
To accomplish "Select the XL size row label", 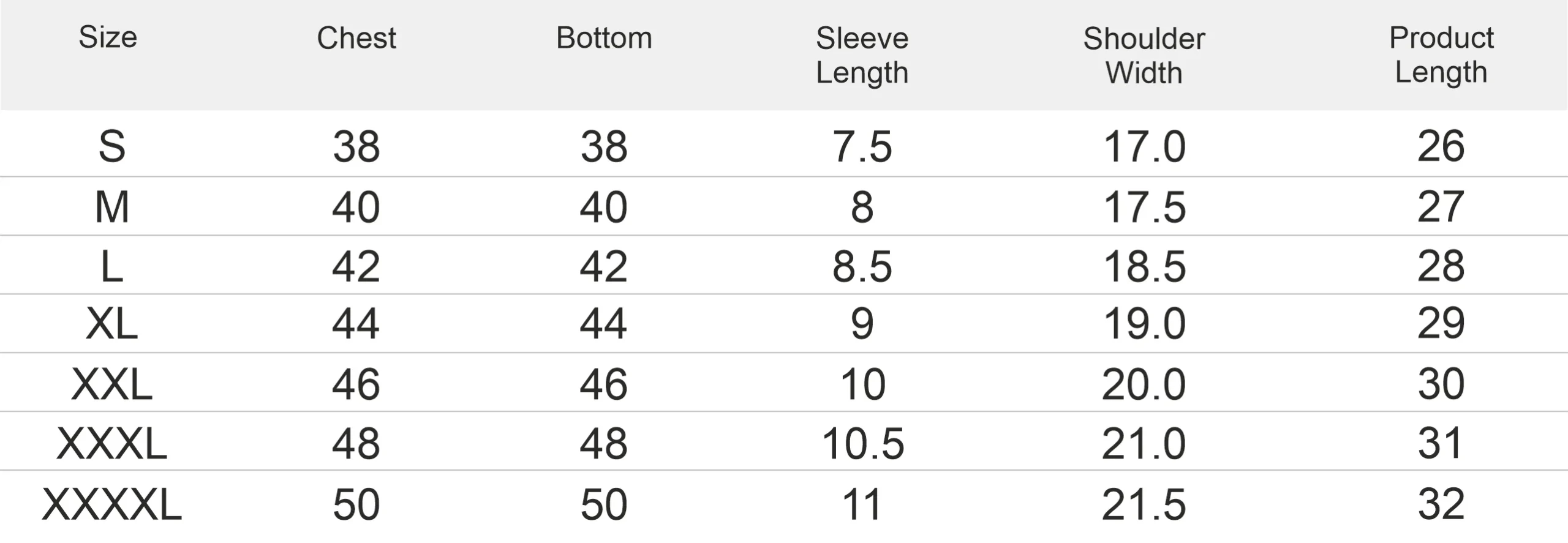I will (x=112, y=323).
